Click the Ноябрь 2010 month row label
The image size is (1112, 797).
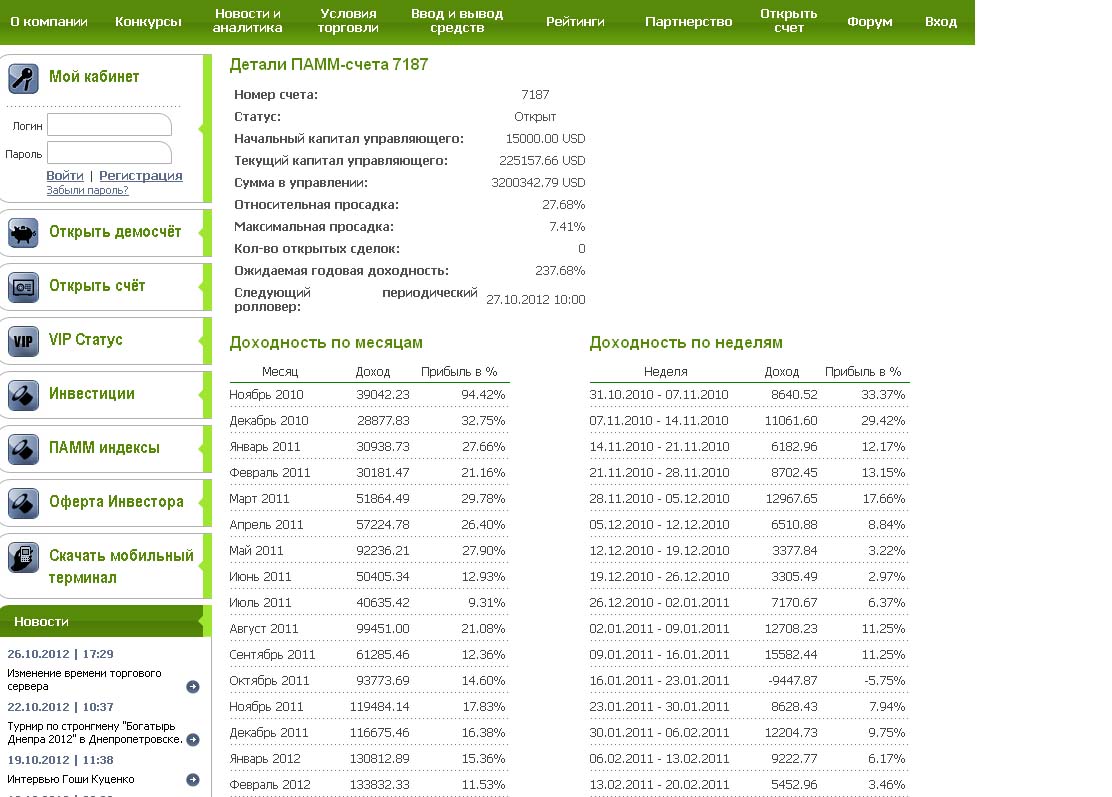[x=266, y=394]
